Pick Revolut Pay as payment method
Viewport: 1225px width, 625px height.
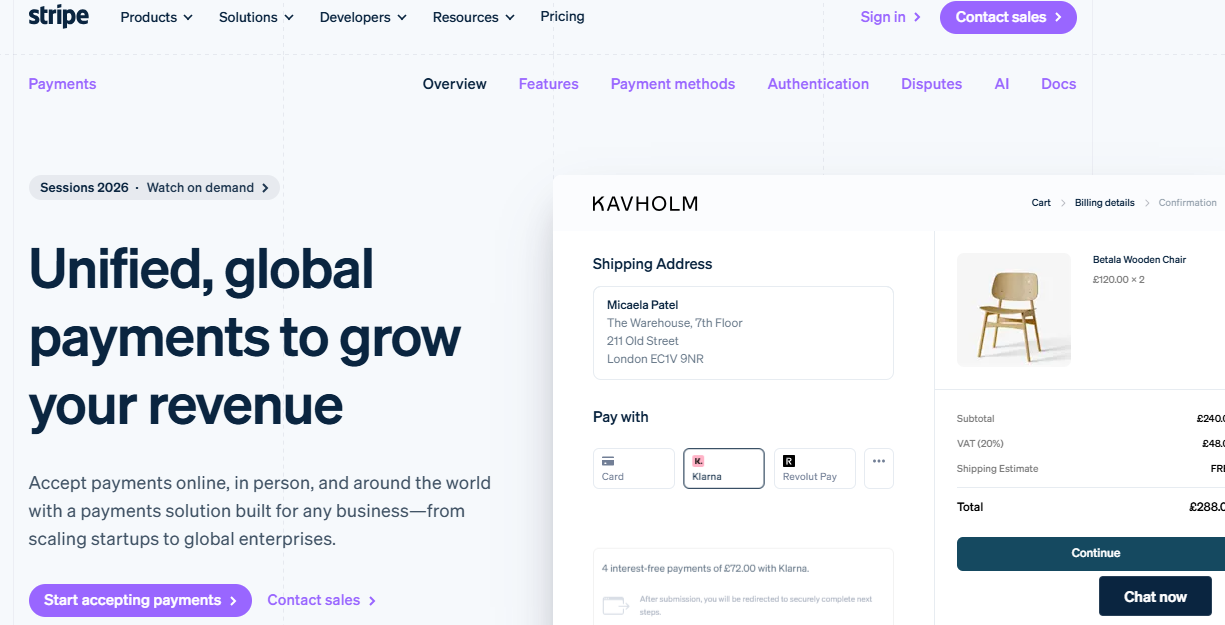pos(815,468)
